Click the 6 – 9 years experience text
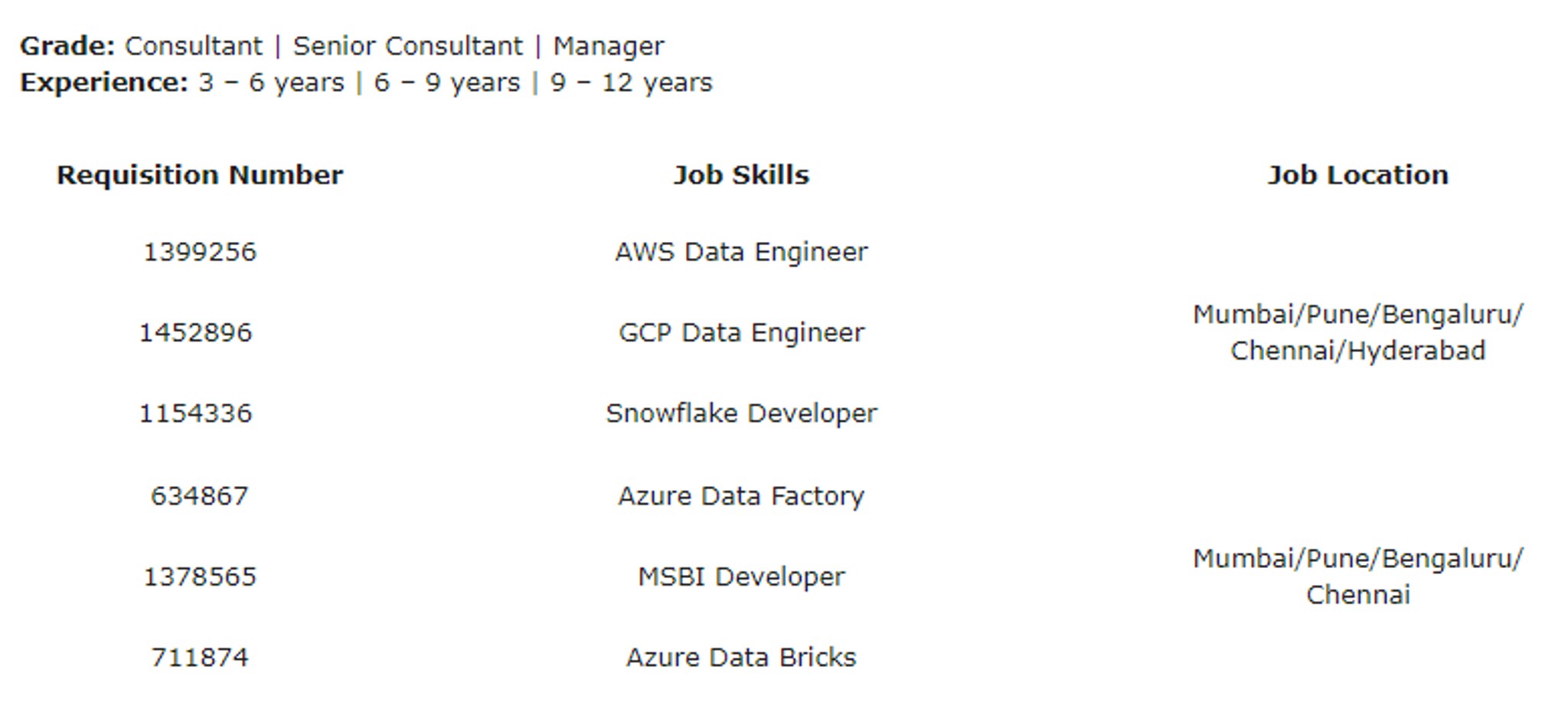 pos(446,83)
